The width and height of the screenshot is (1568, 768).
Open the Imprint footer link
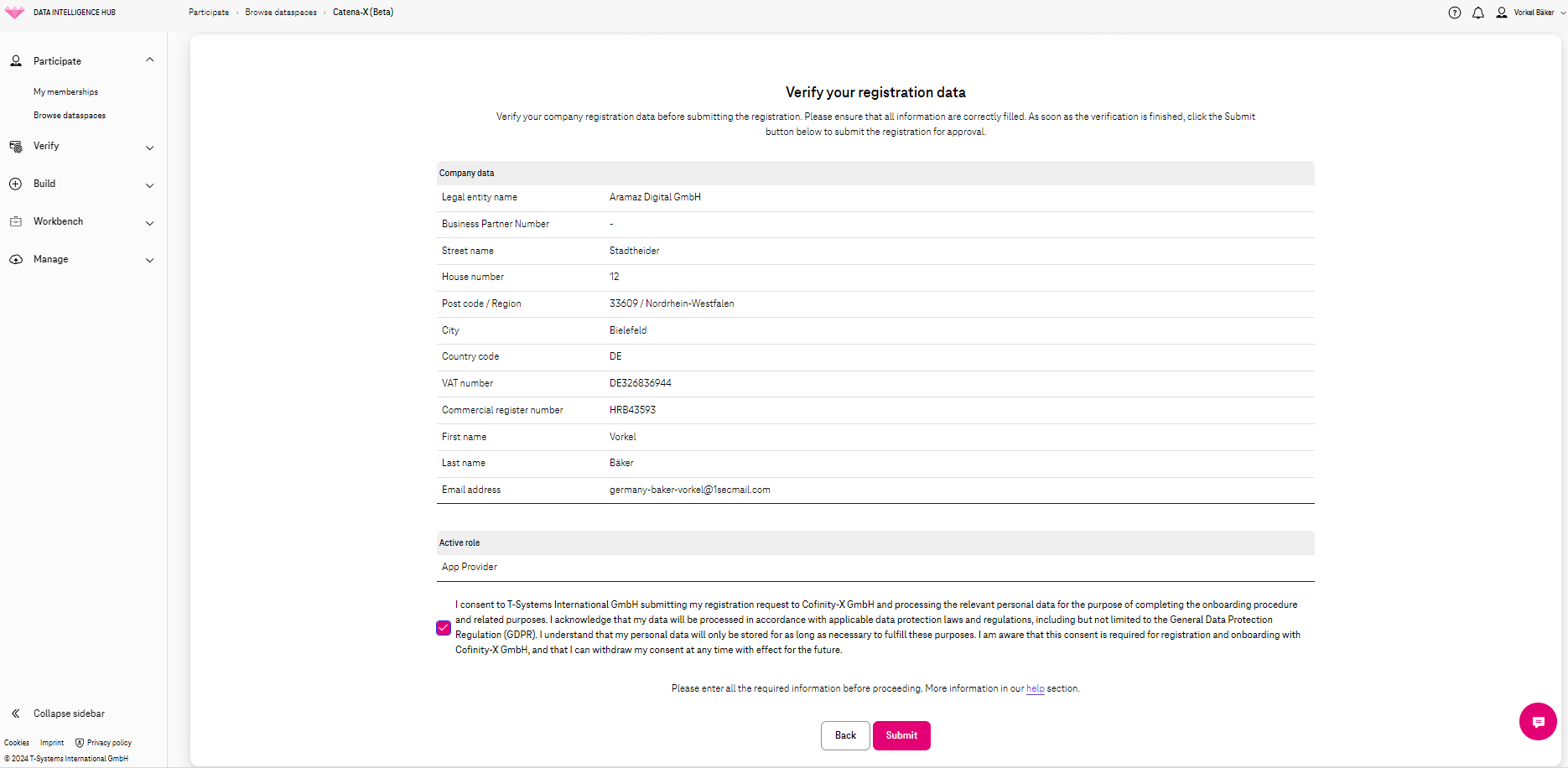[52, 743]
